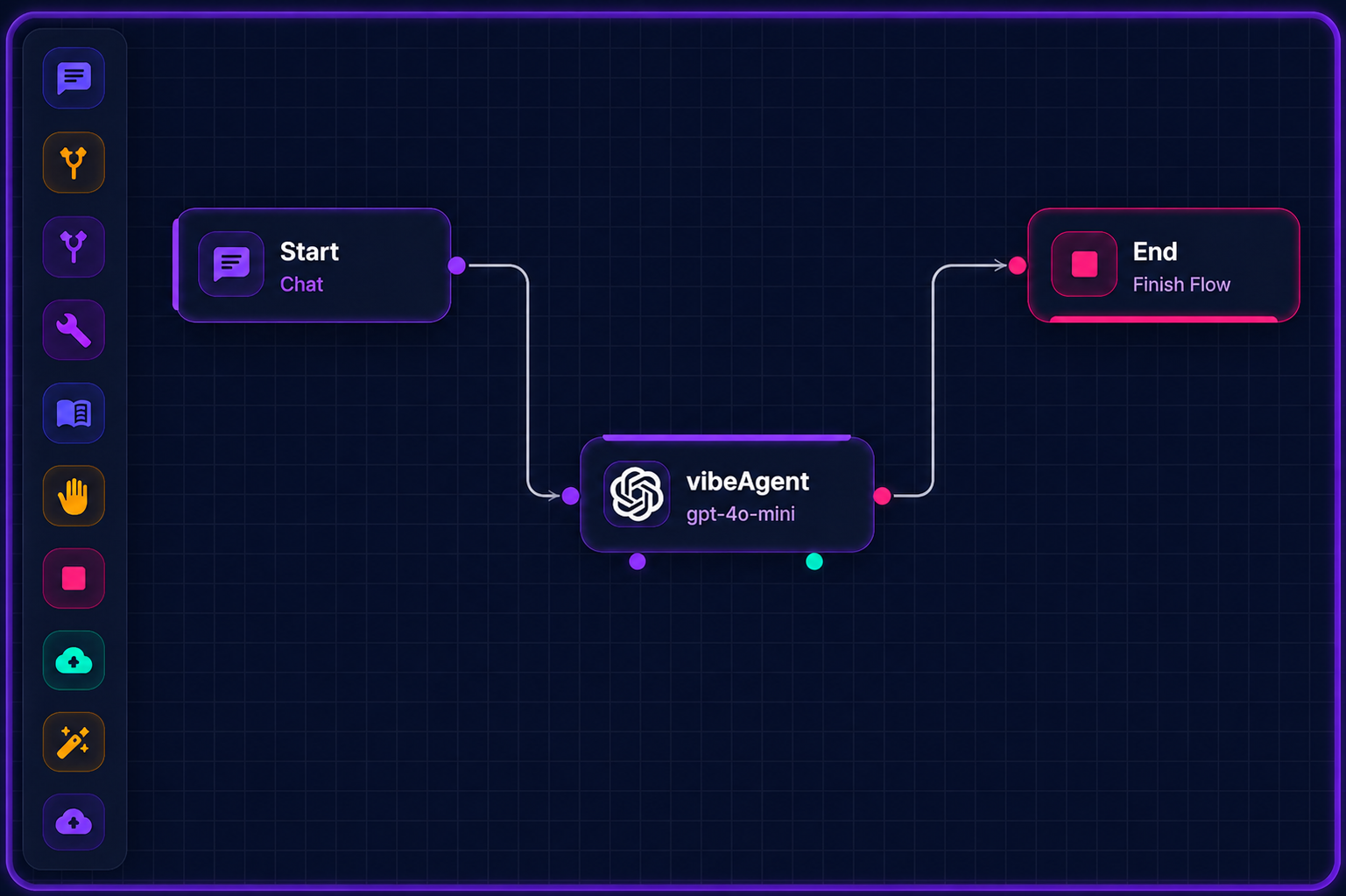The width and height of the screenshot is (1346, 896).
Task: Select the "End" node title
Action: tap(1155, 251)
